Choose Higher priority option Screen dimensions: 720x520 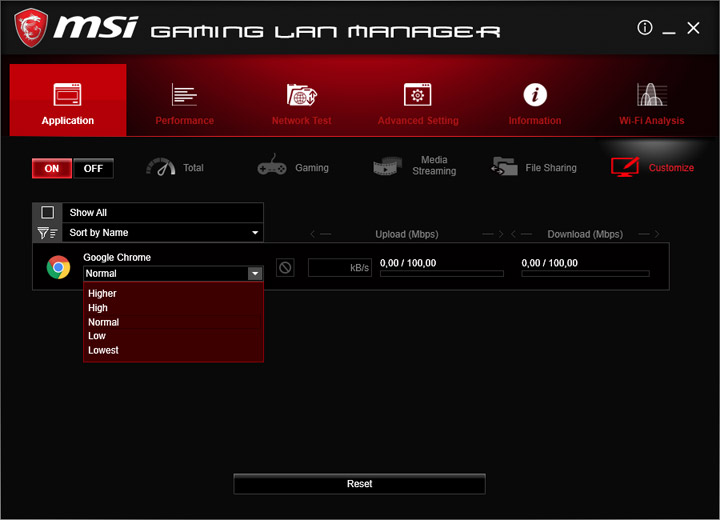tap(173, 293)
